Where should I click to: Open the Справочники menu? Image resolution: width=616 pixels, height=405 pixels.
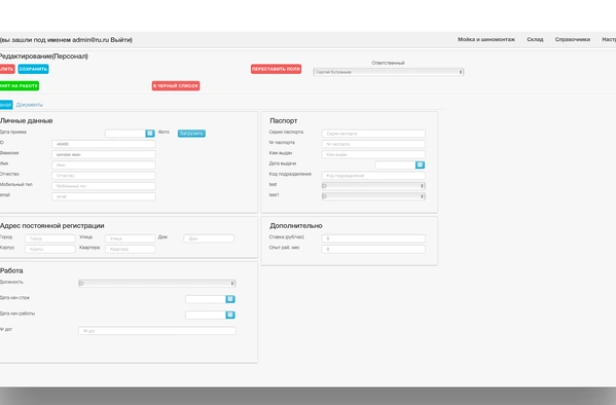(573, 40)
